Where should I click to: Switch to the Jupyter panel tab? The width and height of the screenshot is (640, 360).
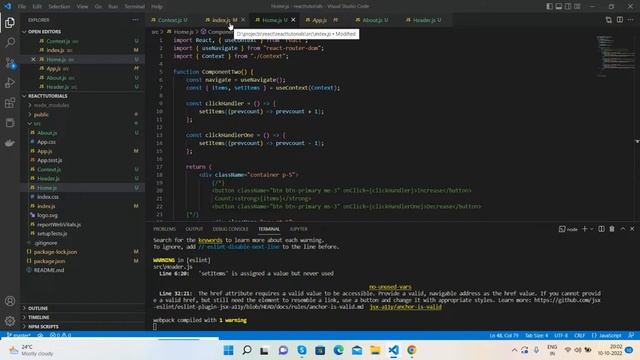[x=298, y=229]
